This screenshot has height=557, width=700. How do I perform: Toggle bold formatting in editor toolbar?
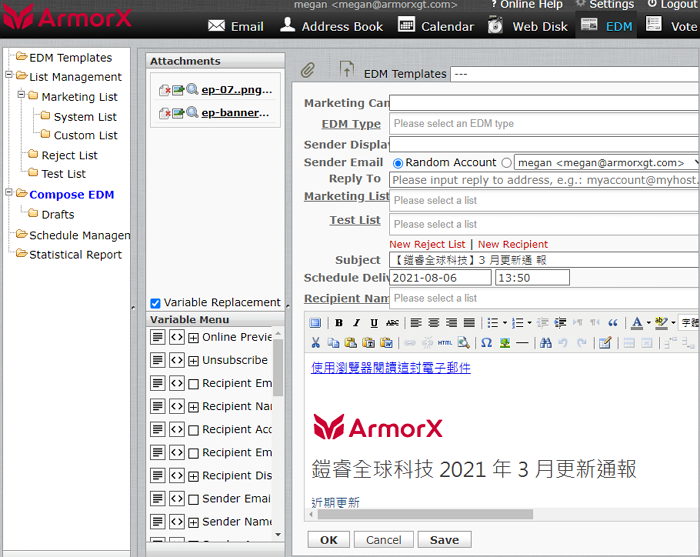(339, 323)
